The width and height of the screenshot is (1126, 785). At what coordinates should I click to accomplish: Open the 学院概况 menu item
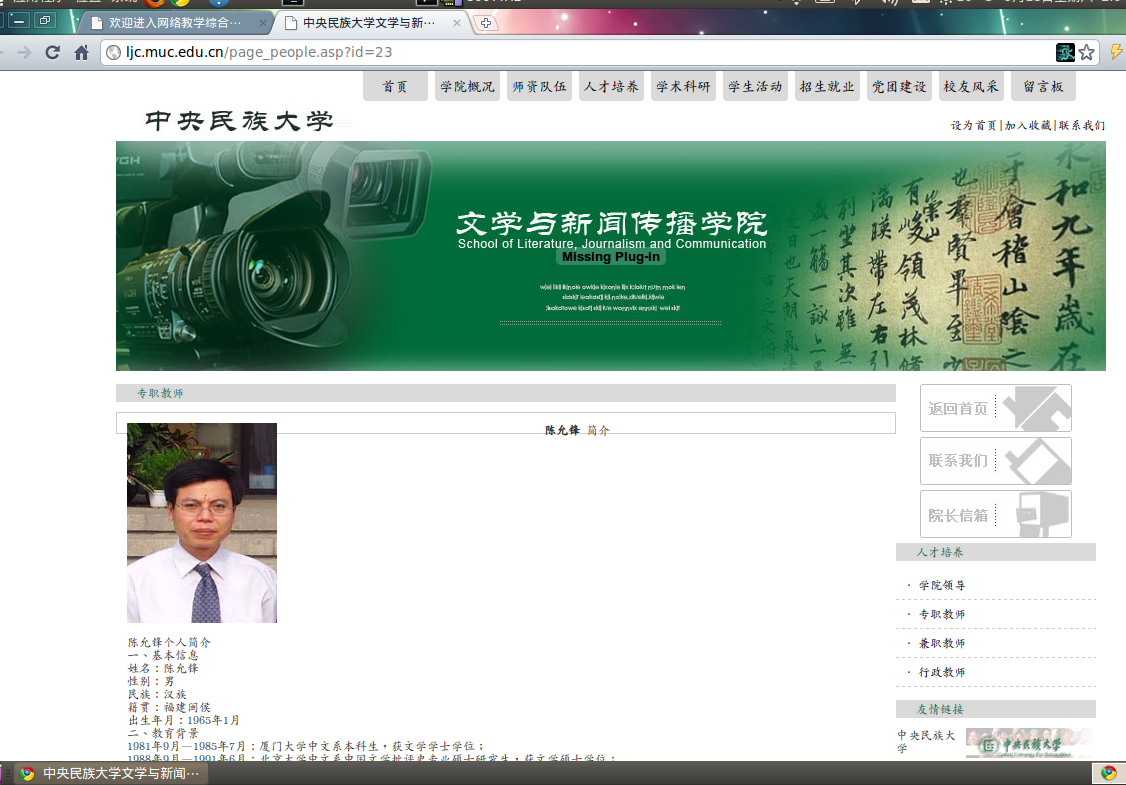pos(467,86)
